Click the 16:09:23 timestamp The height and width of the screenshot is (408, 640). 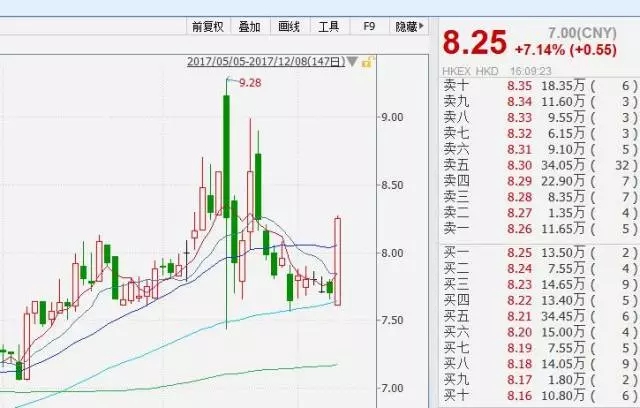coord(531,72)
